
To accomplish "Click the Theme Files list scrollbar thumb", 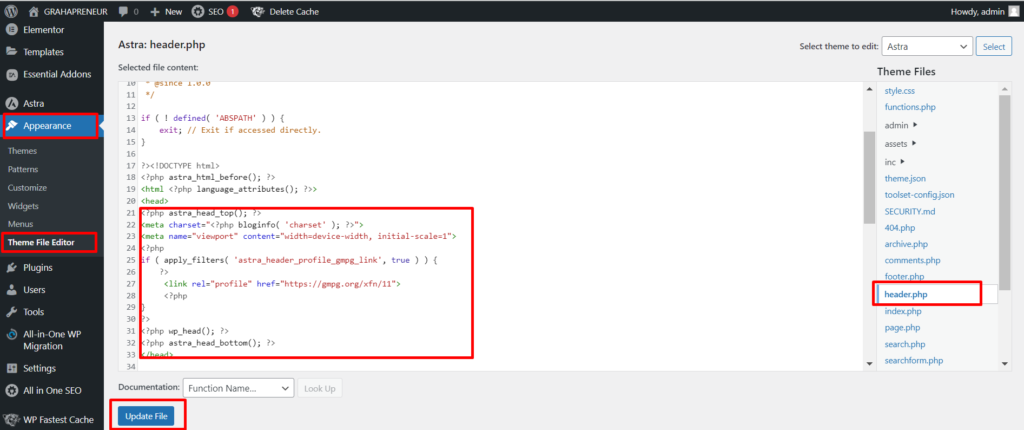I will pos(1005,193).
